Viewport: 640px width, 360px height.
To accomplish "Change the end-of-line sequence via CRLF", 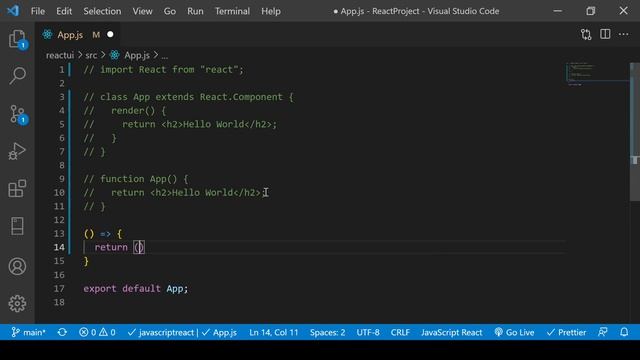I will point(400,332).
